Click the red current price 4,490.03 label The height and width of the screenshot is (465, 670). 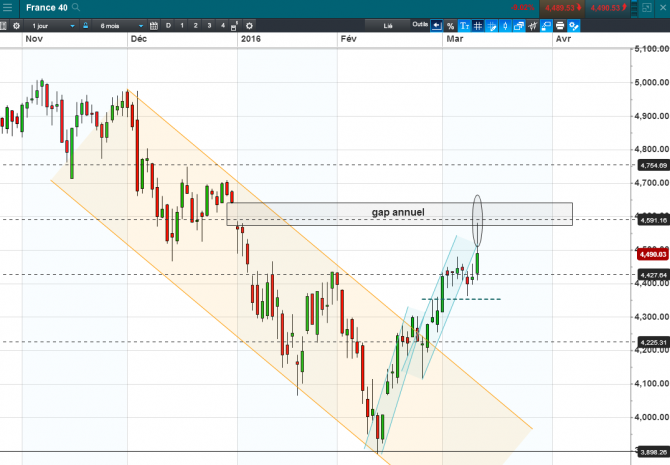tap(652, 254)
